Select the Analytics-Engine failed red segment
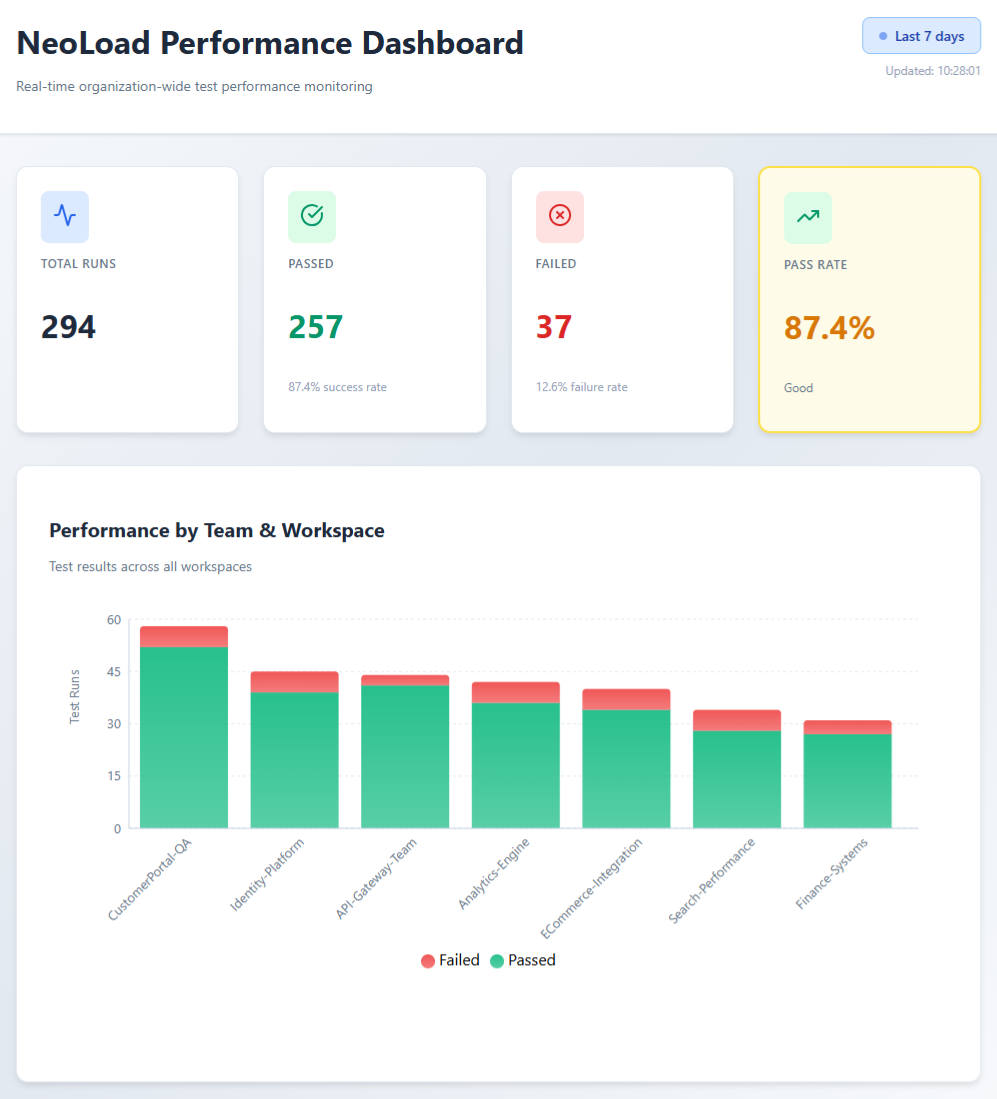 (515, 692)
